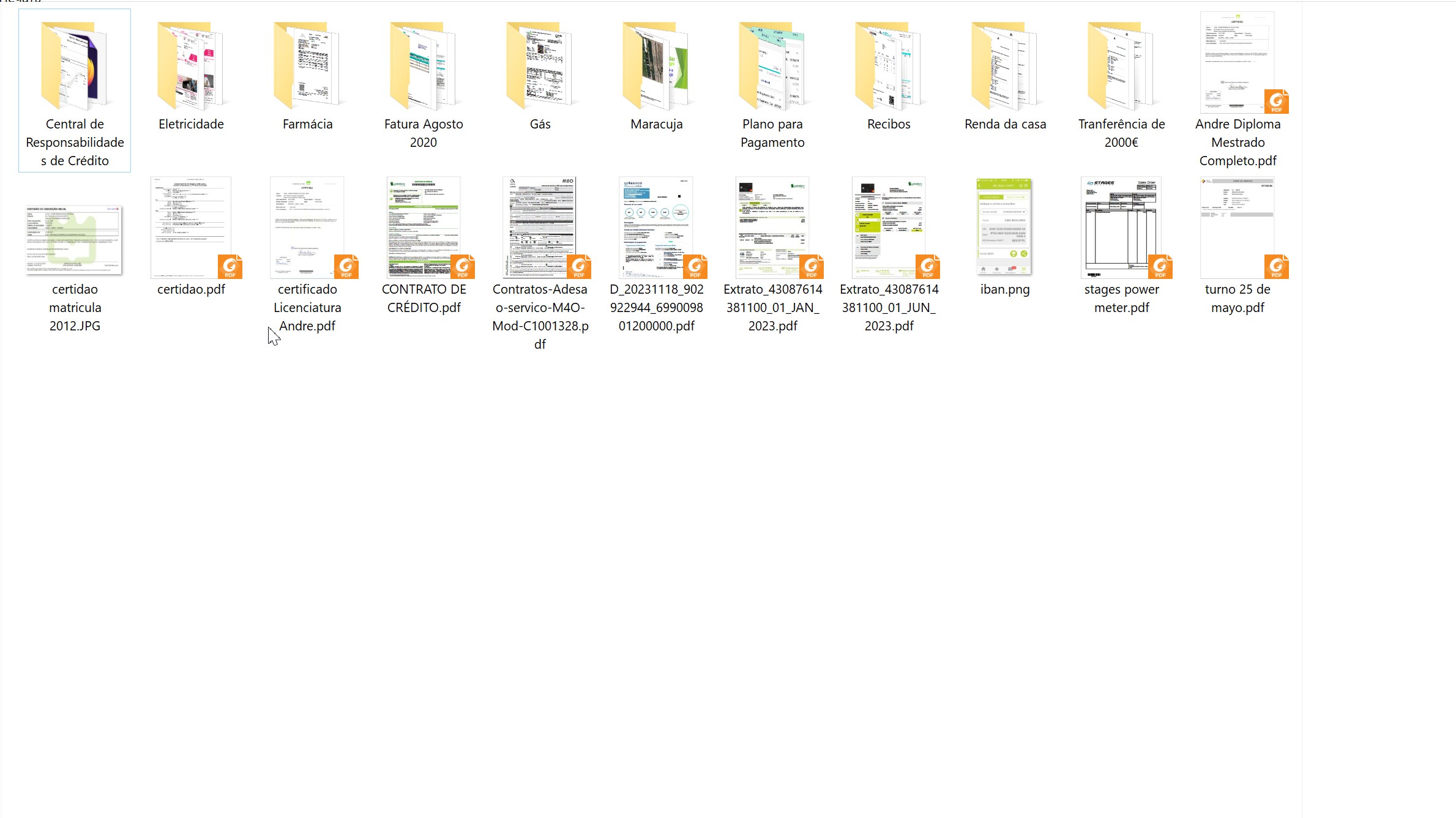This screenshot has width=1456, height=818.
Task: Select Central de Responsabilidades de Crédito folder
Action: pos(74,66)
